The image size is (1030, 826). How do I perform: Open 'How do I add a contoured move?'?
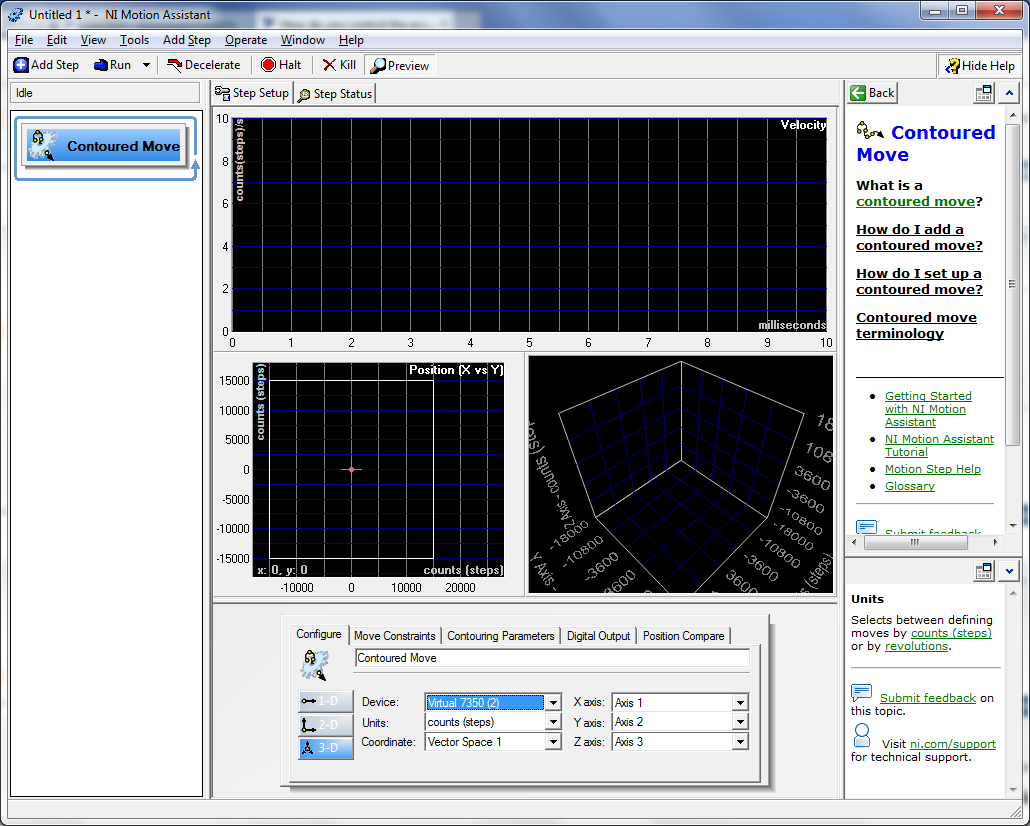click(919, 237)
